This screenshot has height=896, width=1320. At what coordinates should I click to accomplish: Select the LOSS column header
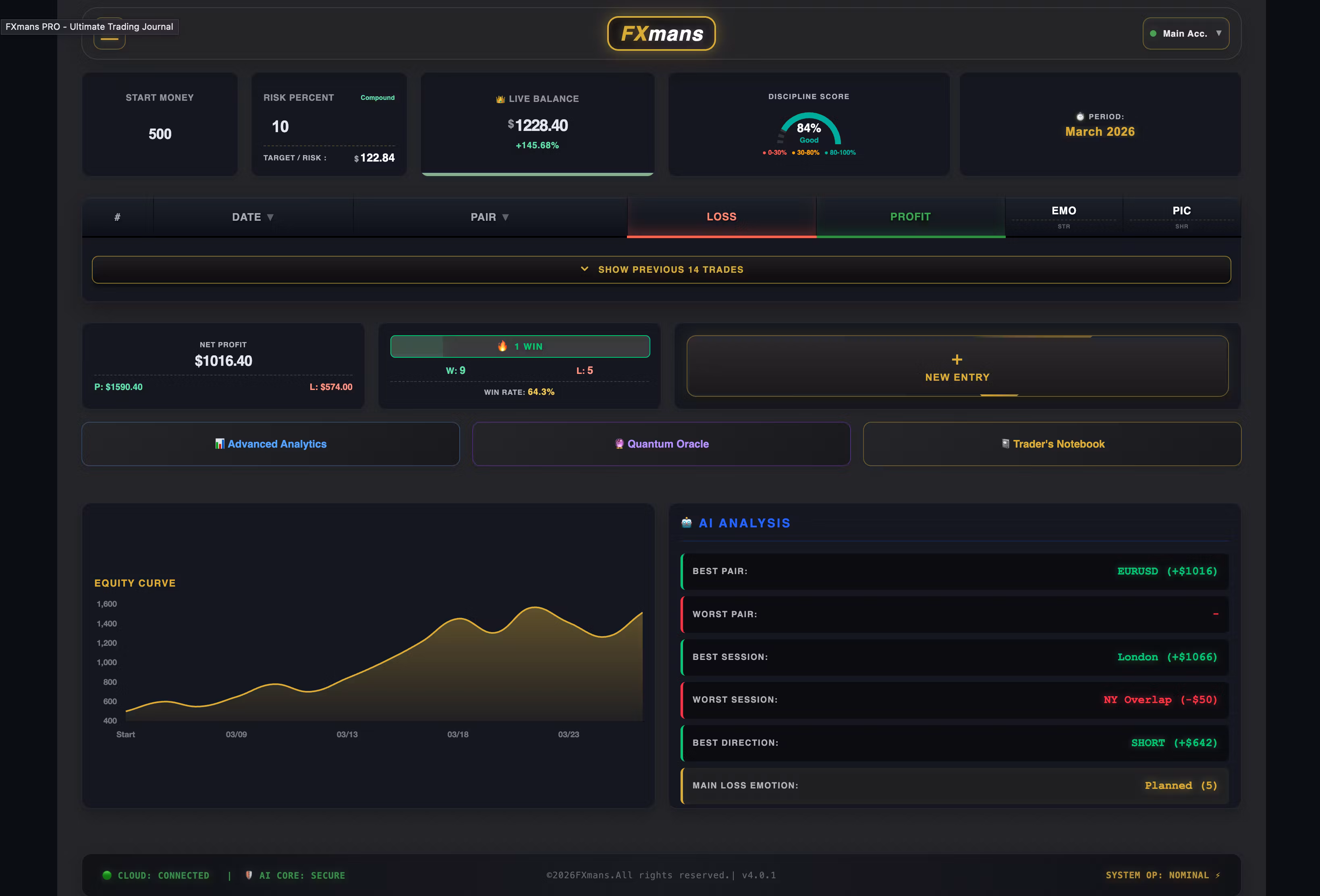(x=721, y=216)
